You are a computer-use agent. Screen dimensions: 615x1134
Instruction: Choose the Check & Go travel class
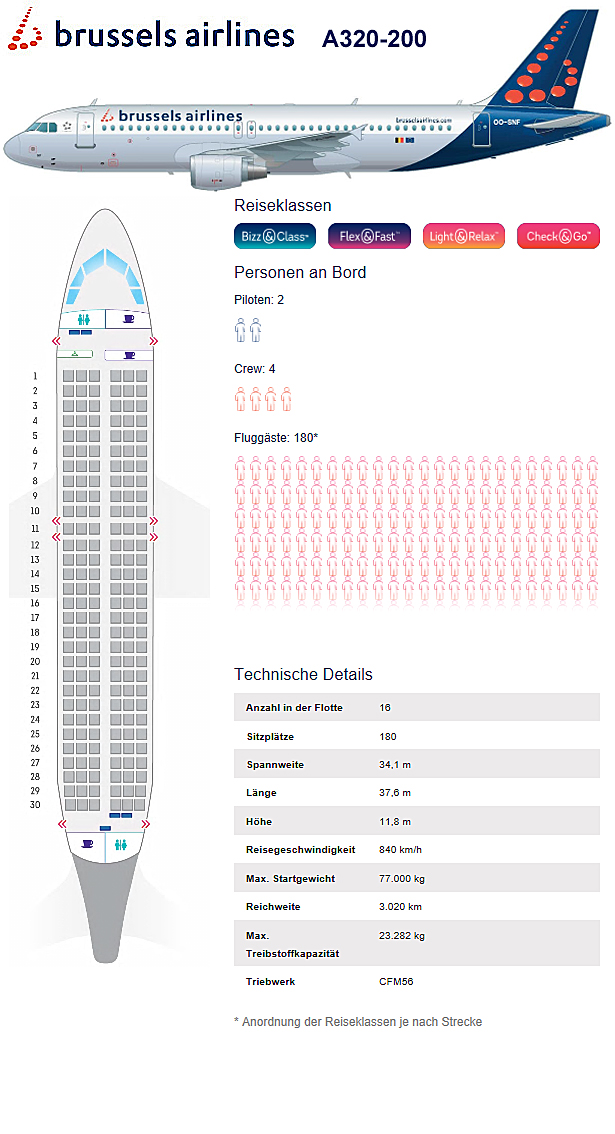558,237
